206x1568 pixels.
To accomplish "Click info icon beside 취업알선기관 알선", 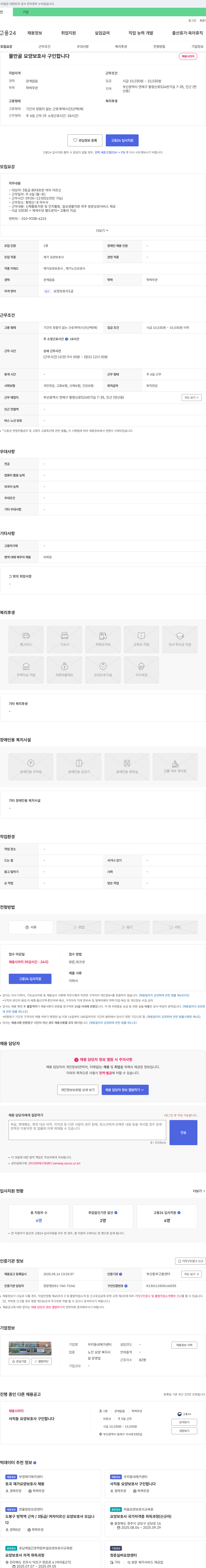I will click(116, 1212).
